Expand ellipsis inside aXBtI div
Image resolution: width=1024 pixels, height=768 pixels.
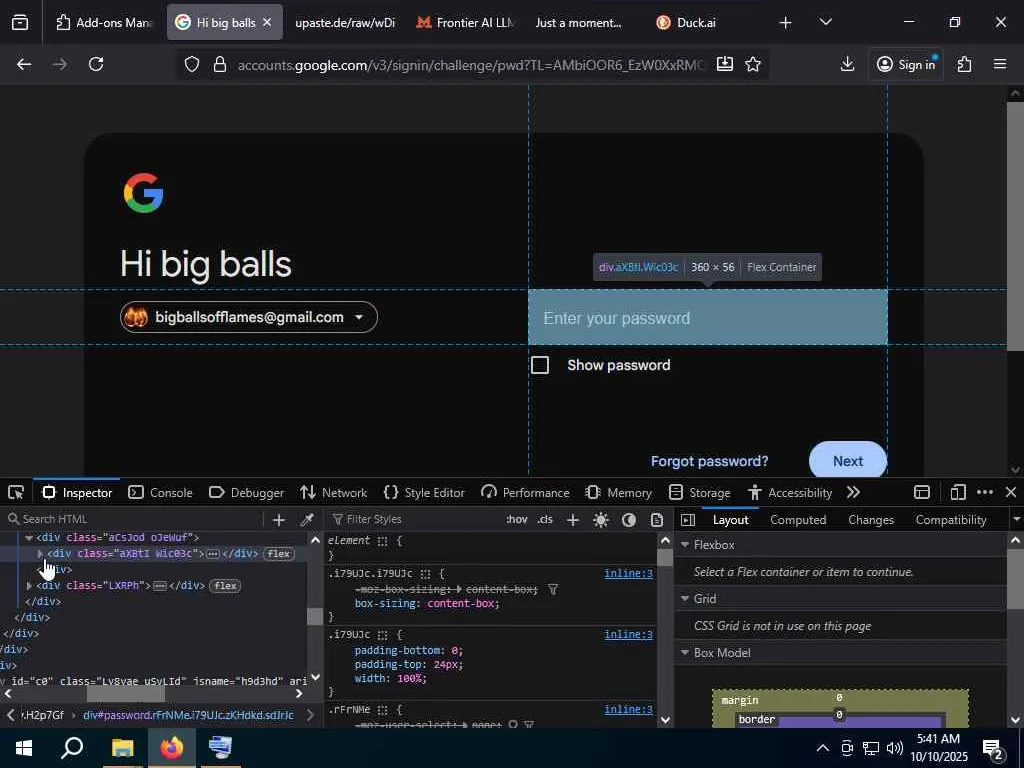tap(213, 554)
